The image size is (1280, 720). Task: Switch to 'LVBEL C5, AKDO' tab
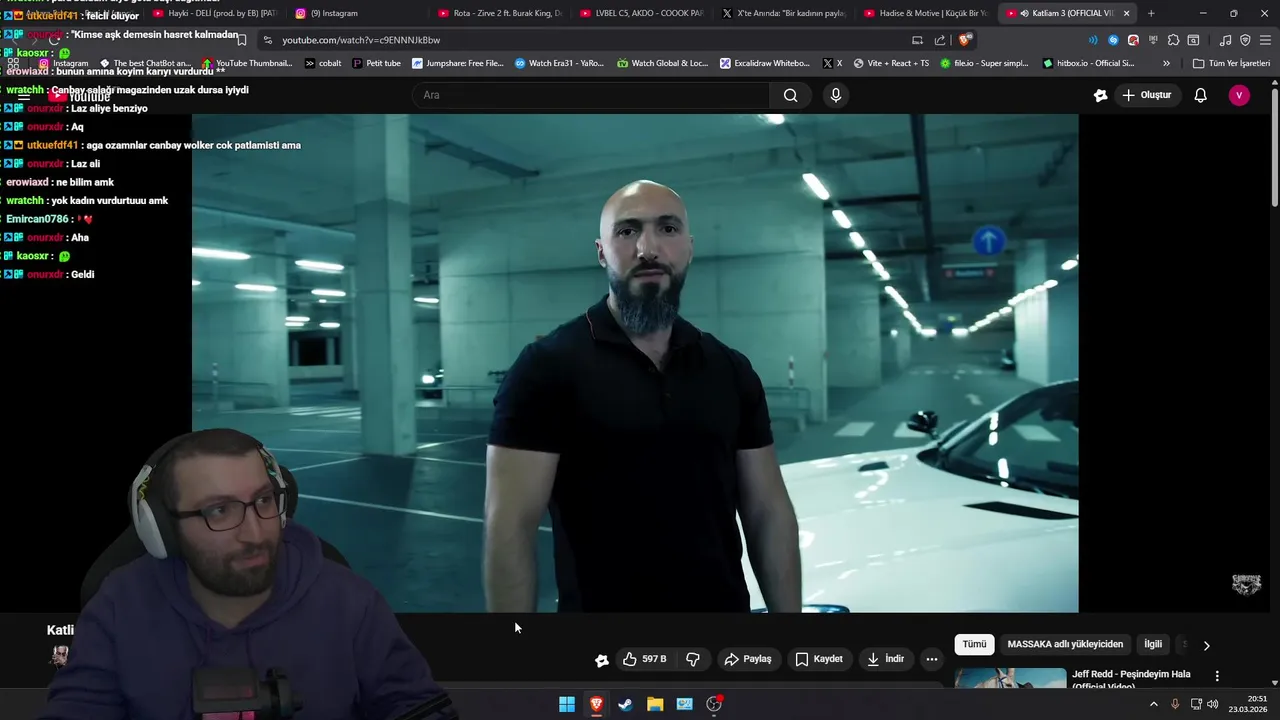pos(641,13)
